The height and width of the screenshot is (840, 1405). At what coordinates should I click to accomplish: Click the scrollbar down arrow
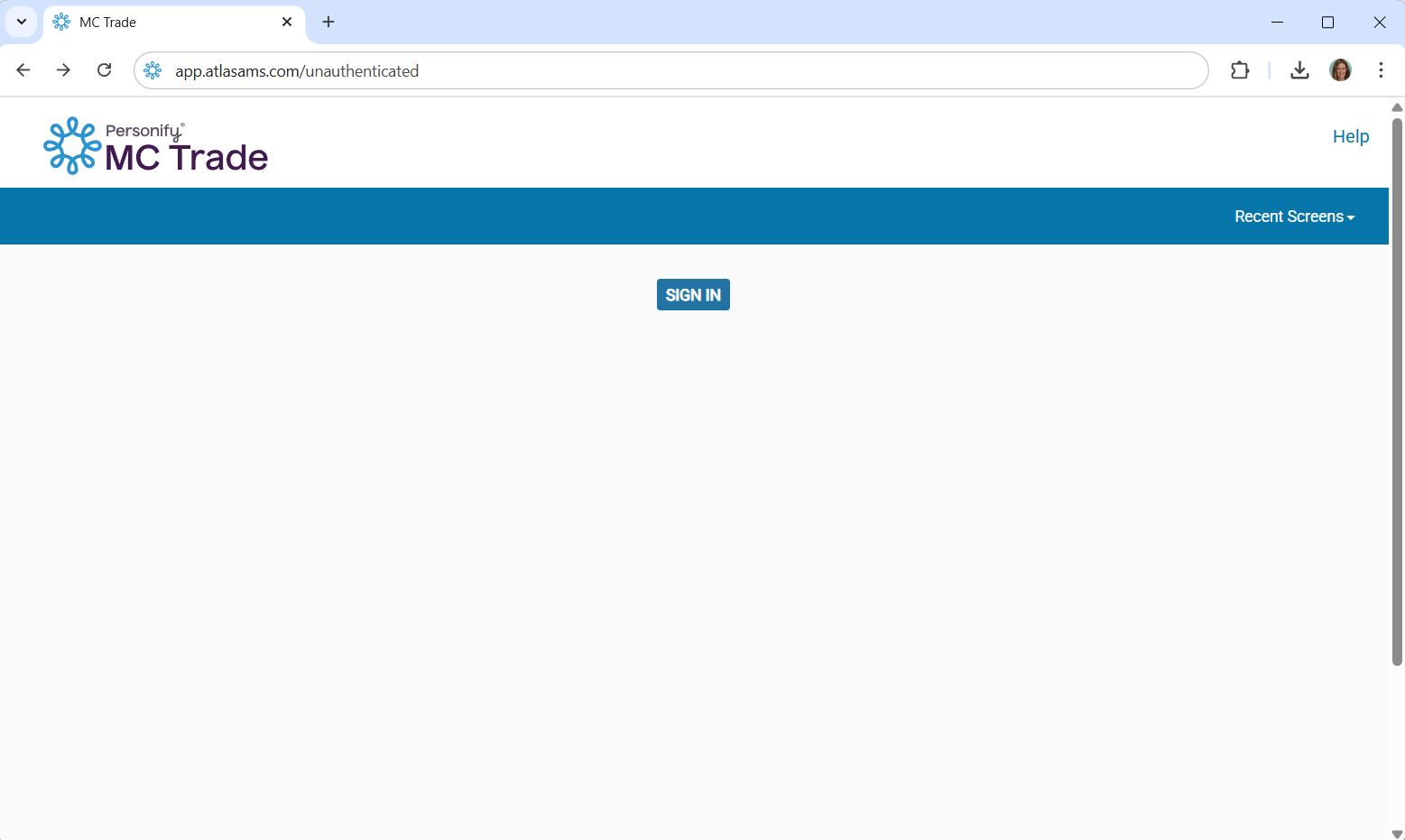tap(1397, 834)
